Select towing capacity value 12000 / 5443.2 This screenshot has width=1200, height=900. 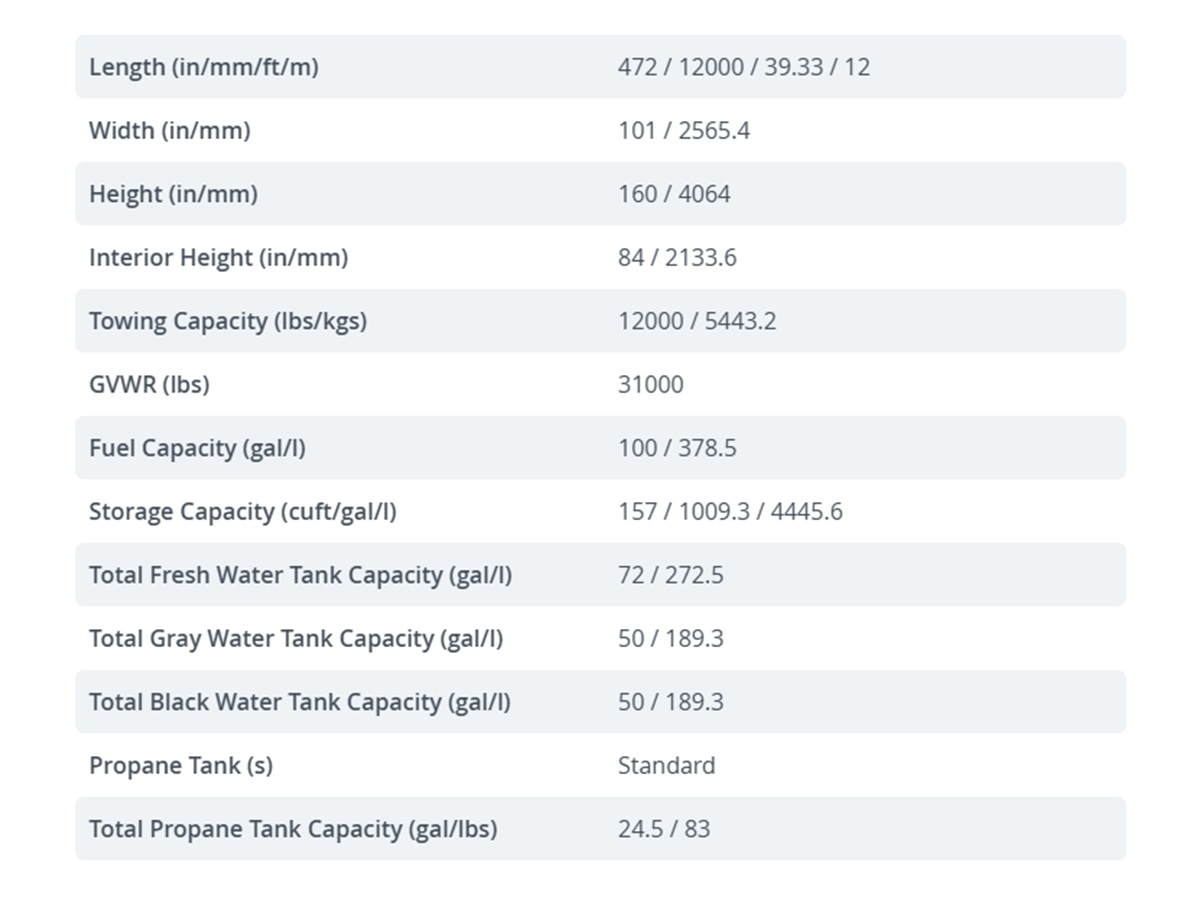pyautogui.click(x=697, y=321)
